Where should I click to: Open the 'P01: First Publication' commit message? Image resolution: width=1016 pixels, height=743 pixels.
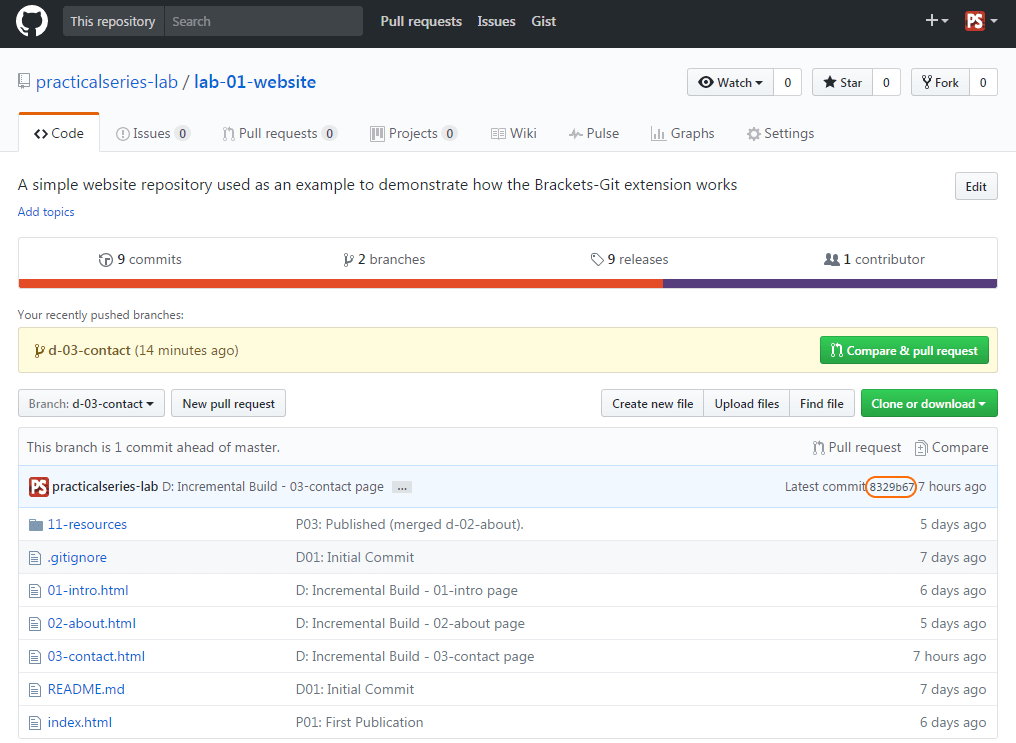coord(360,722)
